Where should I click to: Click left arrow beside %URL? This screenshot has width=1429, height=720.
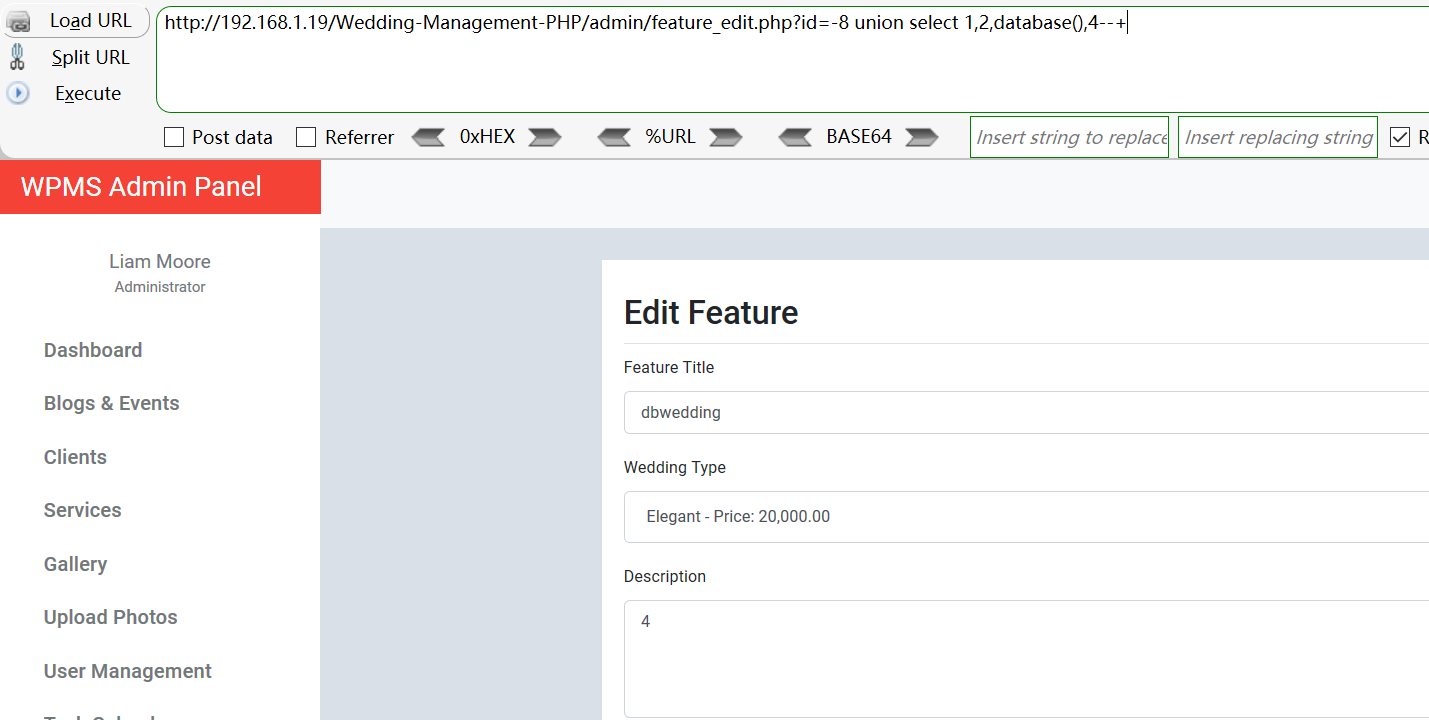click(614, 137)
